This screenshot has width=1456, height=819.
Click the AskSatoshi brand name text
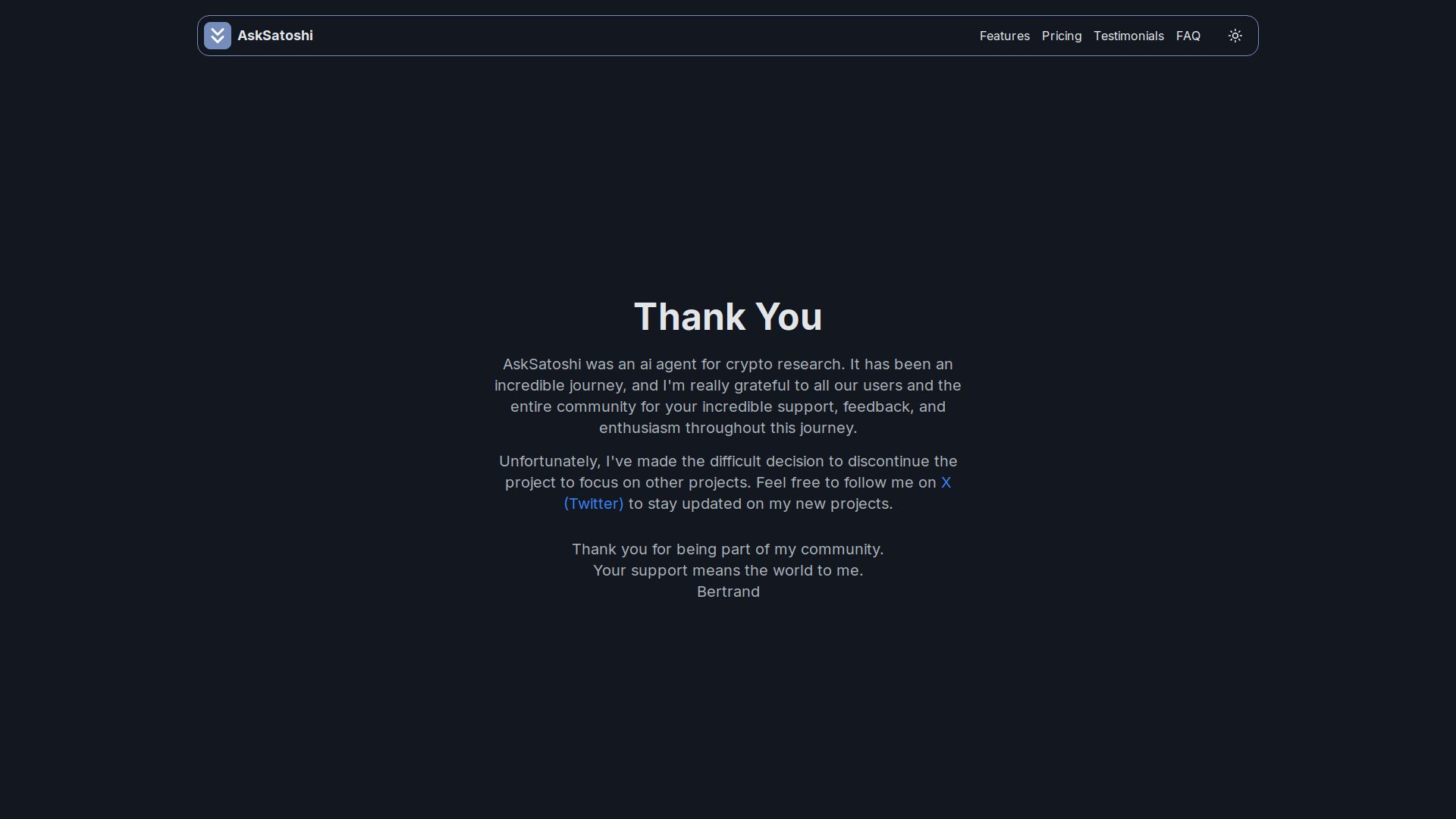click(x=275, y=36)
